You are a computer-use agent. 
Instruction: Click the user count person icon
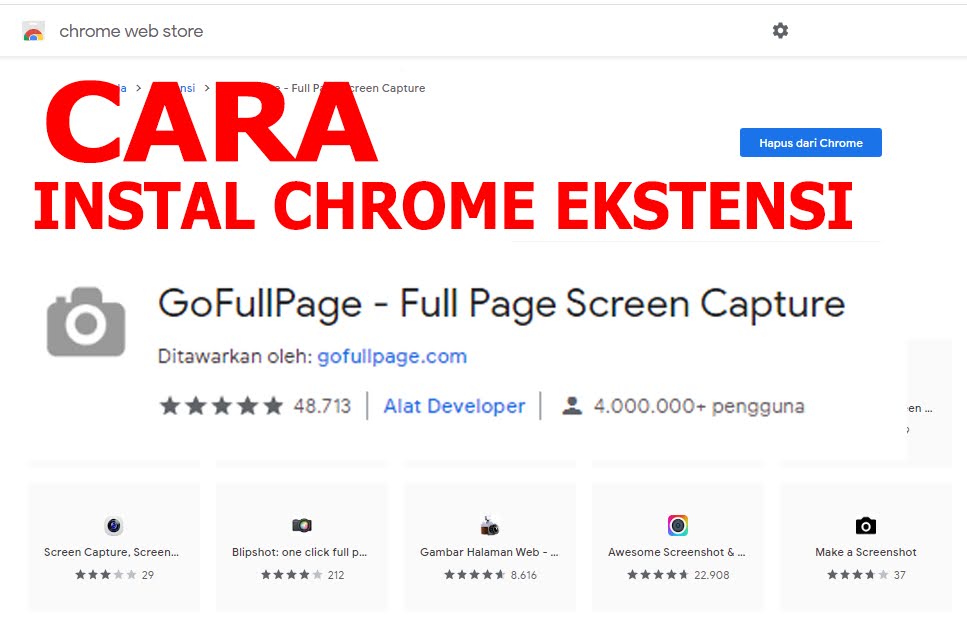point(572,406)
